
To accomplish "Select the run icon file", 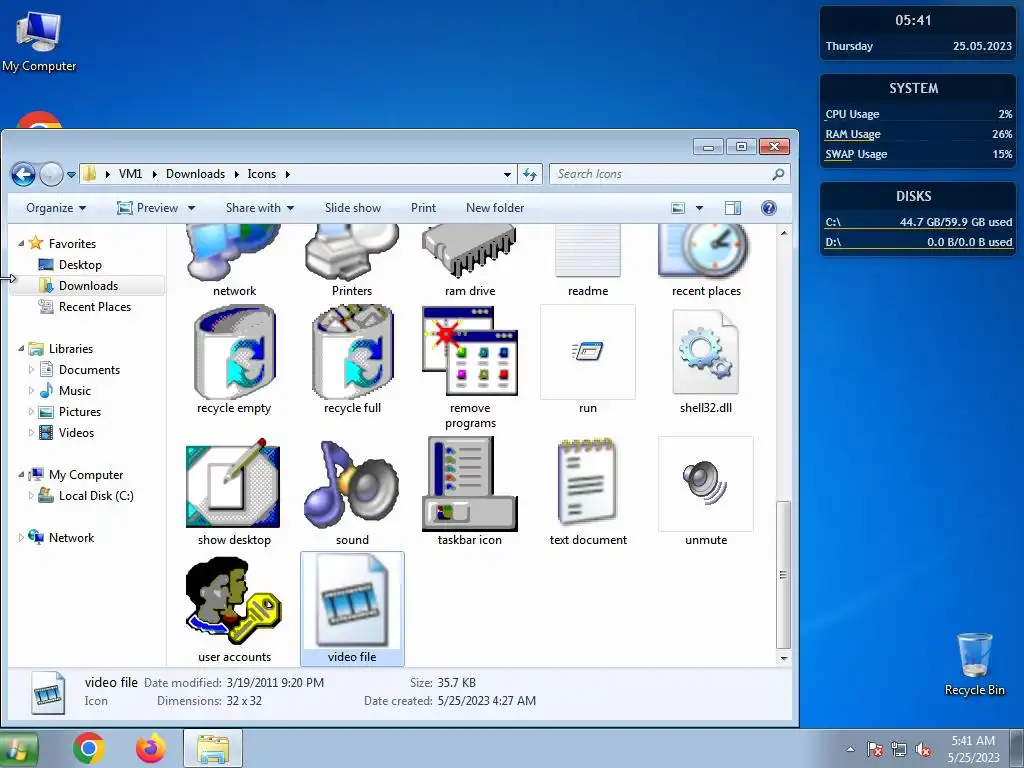I will pos(588,359).
